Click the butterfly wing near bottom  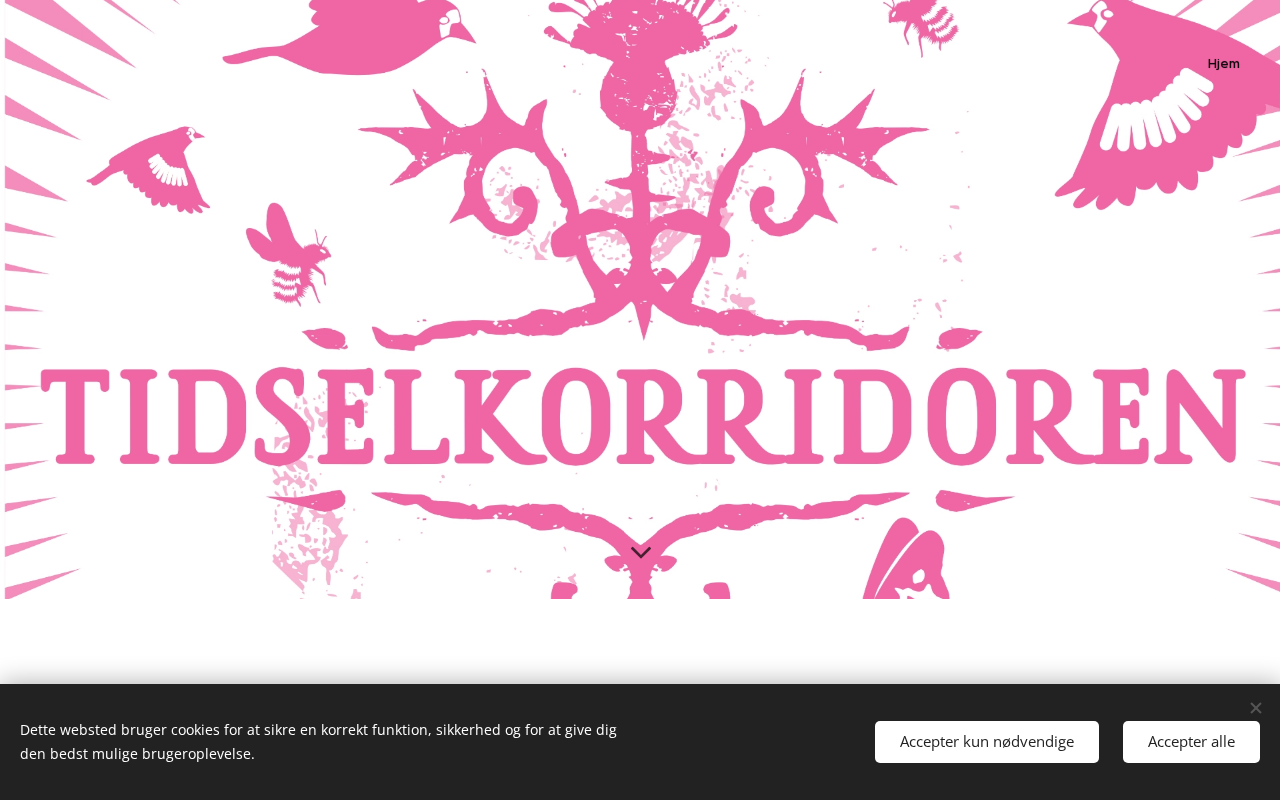click(x=905, y=560)
